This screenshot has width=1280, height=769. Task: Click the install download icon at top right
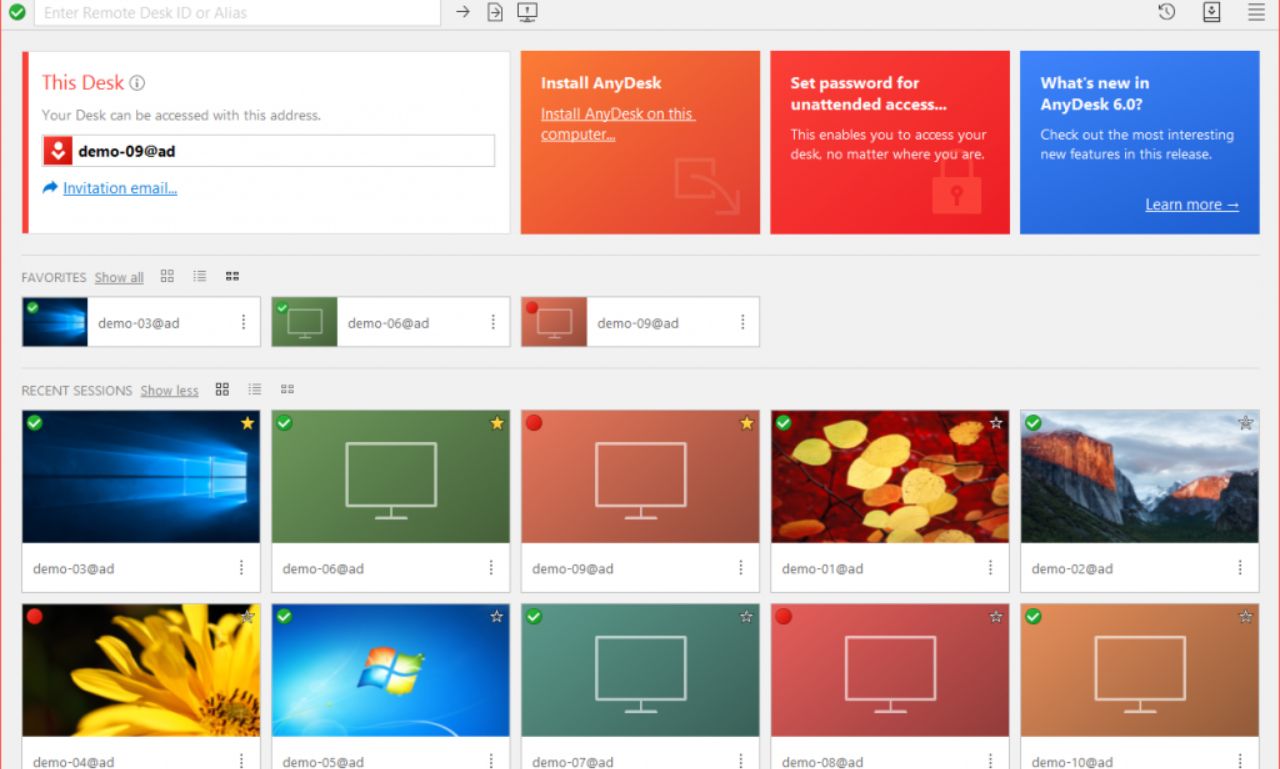pyautogui.click(x=1211, y=12)
